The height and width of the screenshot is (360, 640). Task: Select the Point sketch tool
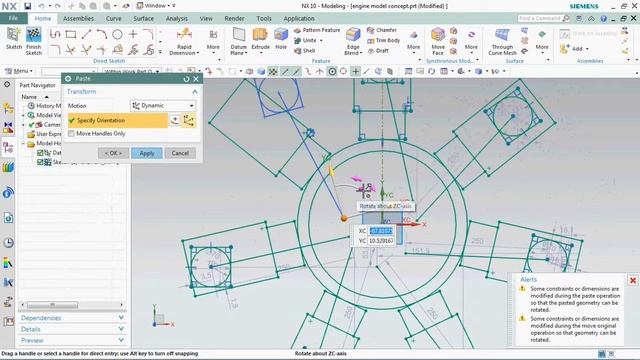(x=133, y=34)
